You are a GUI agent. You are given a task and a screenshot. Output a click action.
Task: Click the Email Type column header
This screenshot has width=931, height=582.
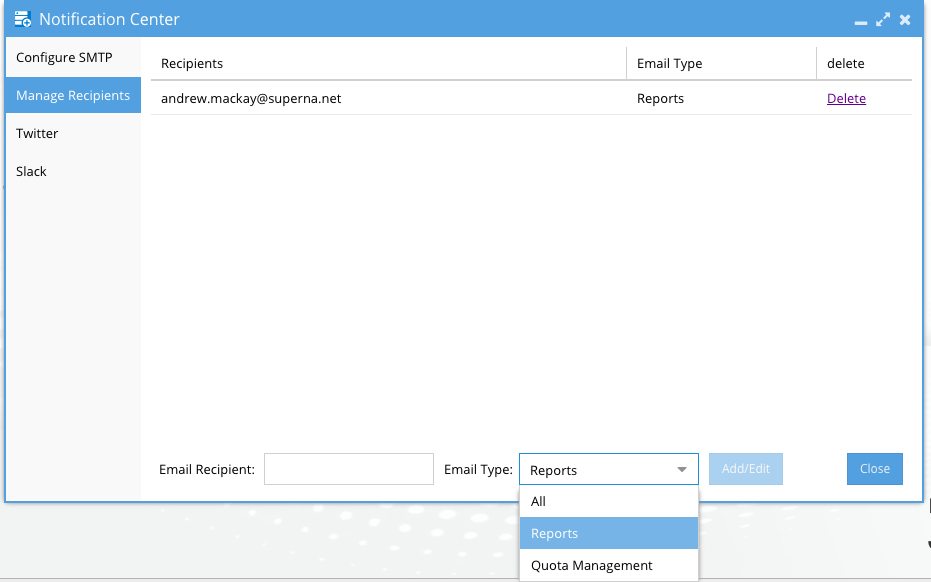[669, 64]
